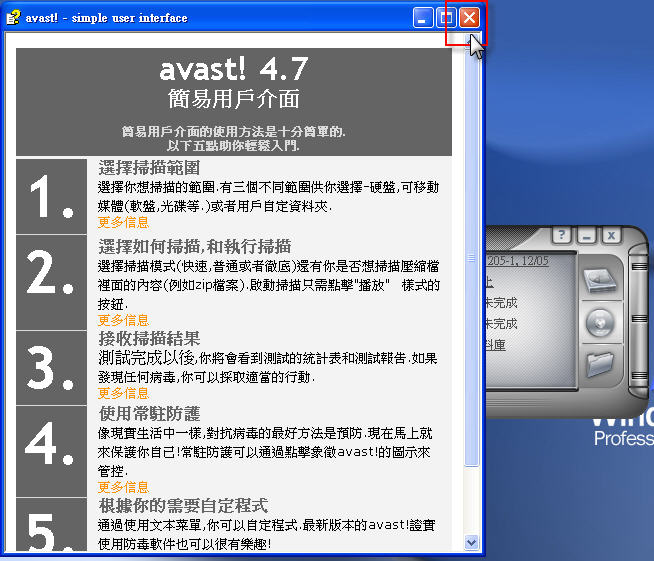The width and height of the screenshot is (654, 561).
Task: Open 更多信息 link under 使用常駐防護
Action: click(x=123, y=487)
